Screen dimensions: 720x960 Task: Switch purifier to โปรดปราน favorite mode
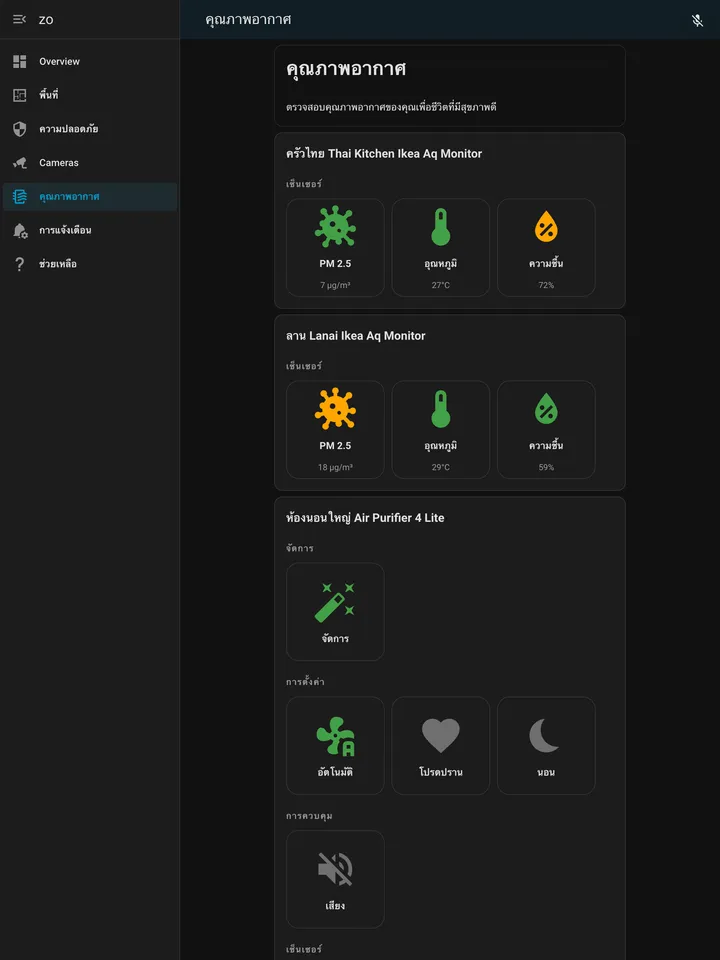440,746
